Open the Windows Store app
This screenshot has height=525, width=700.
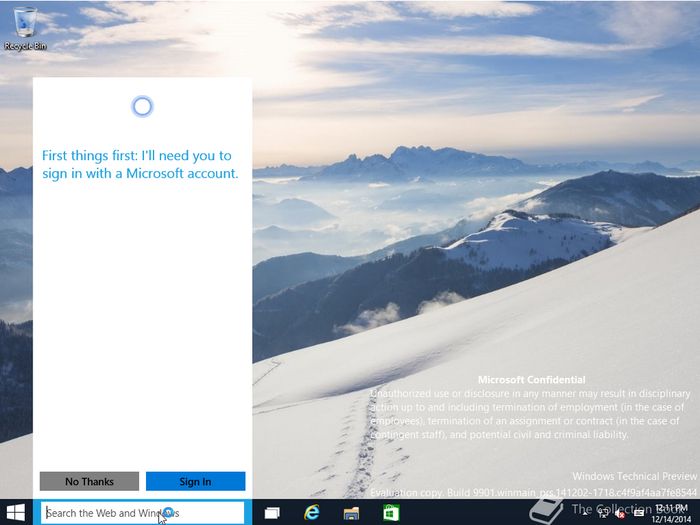[391, 512]
